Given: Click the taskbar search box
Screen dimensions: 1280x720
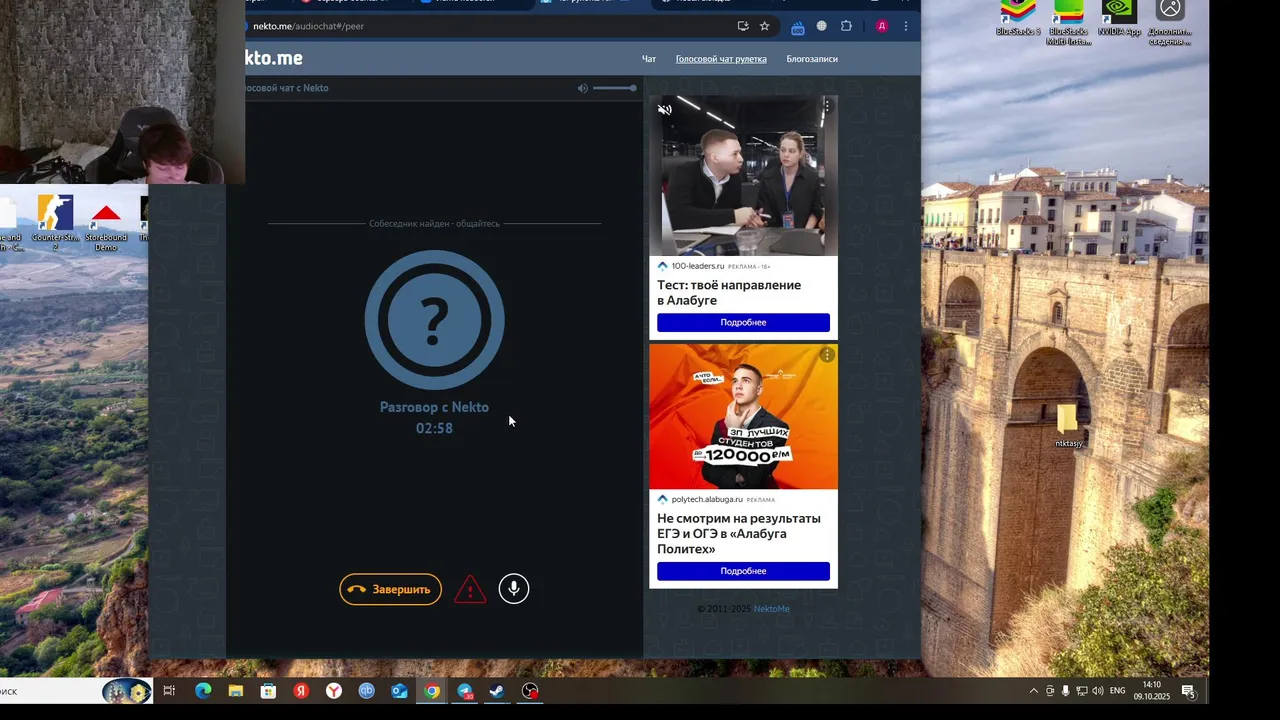Looking at the screenshot, I should tap(50, 691).
